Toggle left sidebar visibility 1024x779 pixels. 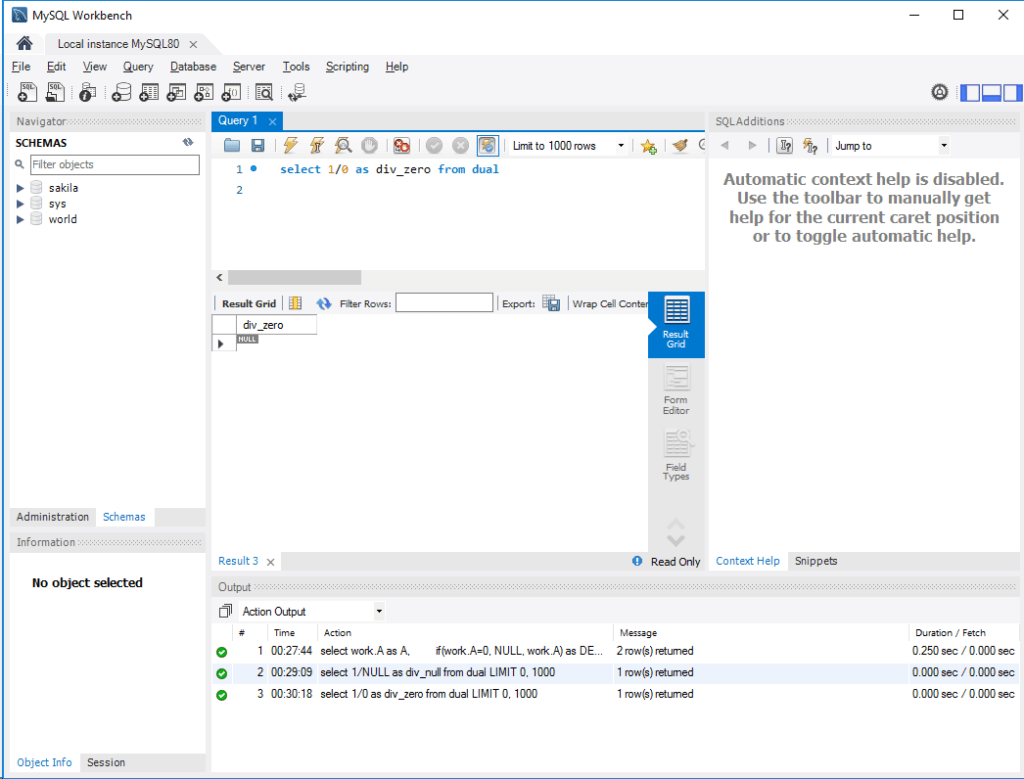click(970, 93)
